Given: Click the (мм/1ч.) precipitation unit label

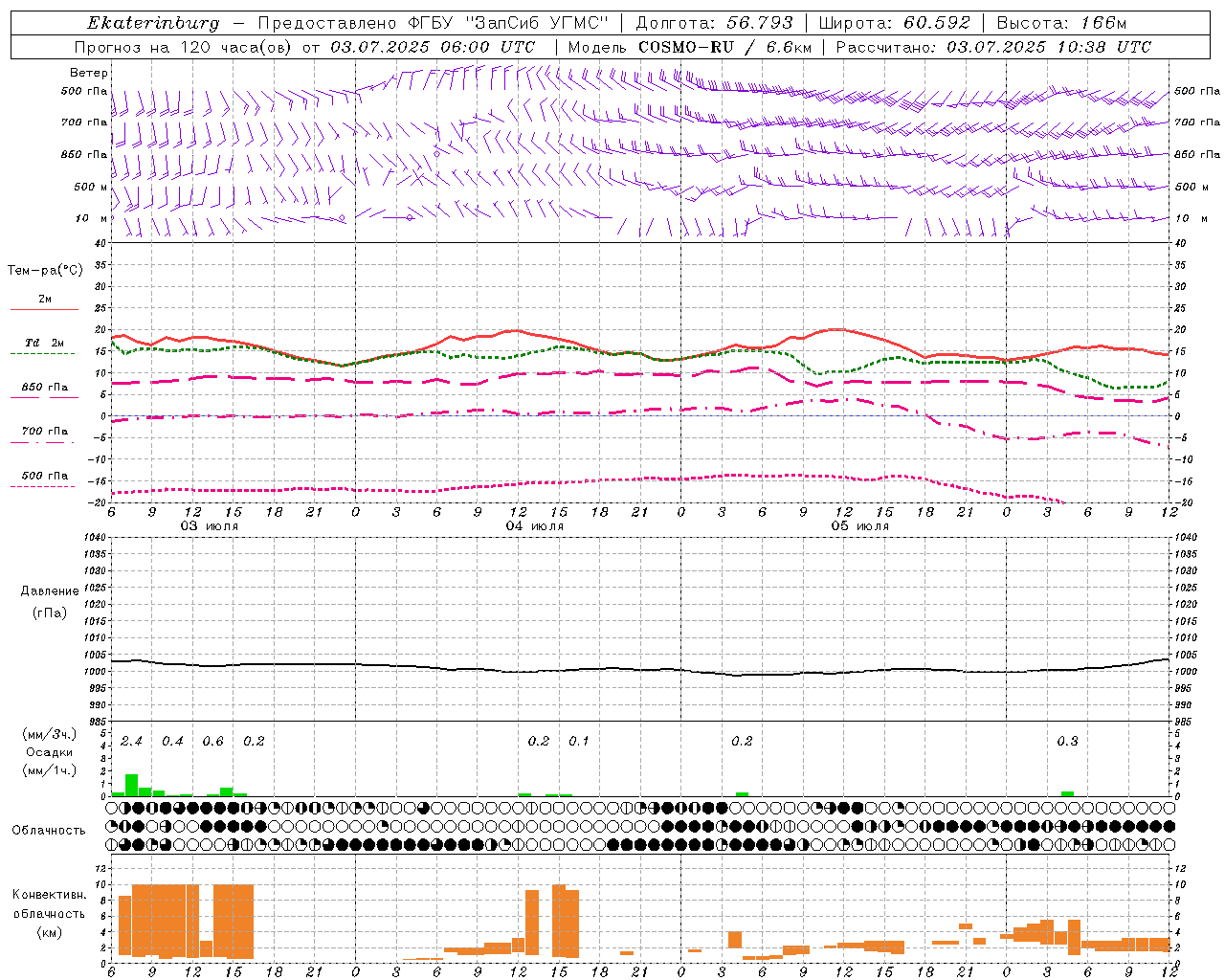Looking at the screenshot, I should [x=50, y=770].
